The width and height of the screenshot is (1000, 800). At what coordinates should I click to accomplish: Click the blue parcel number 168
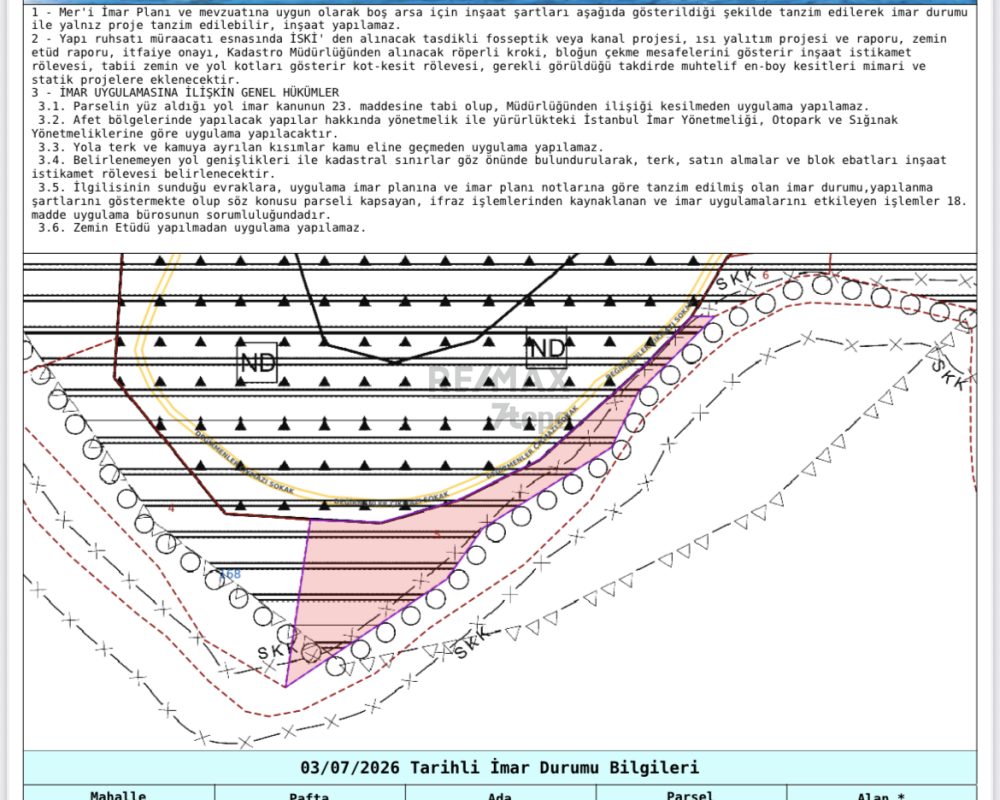pos(230,574)
